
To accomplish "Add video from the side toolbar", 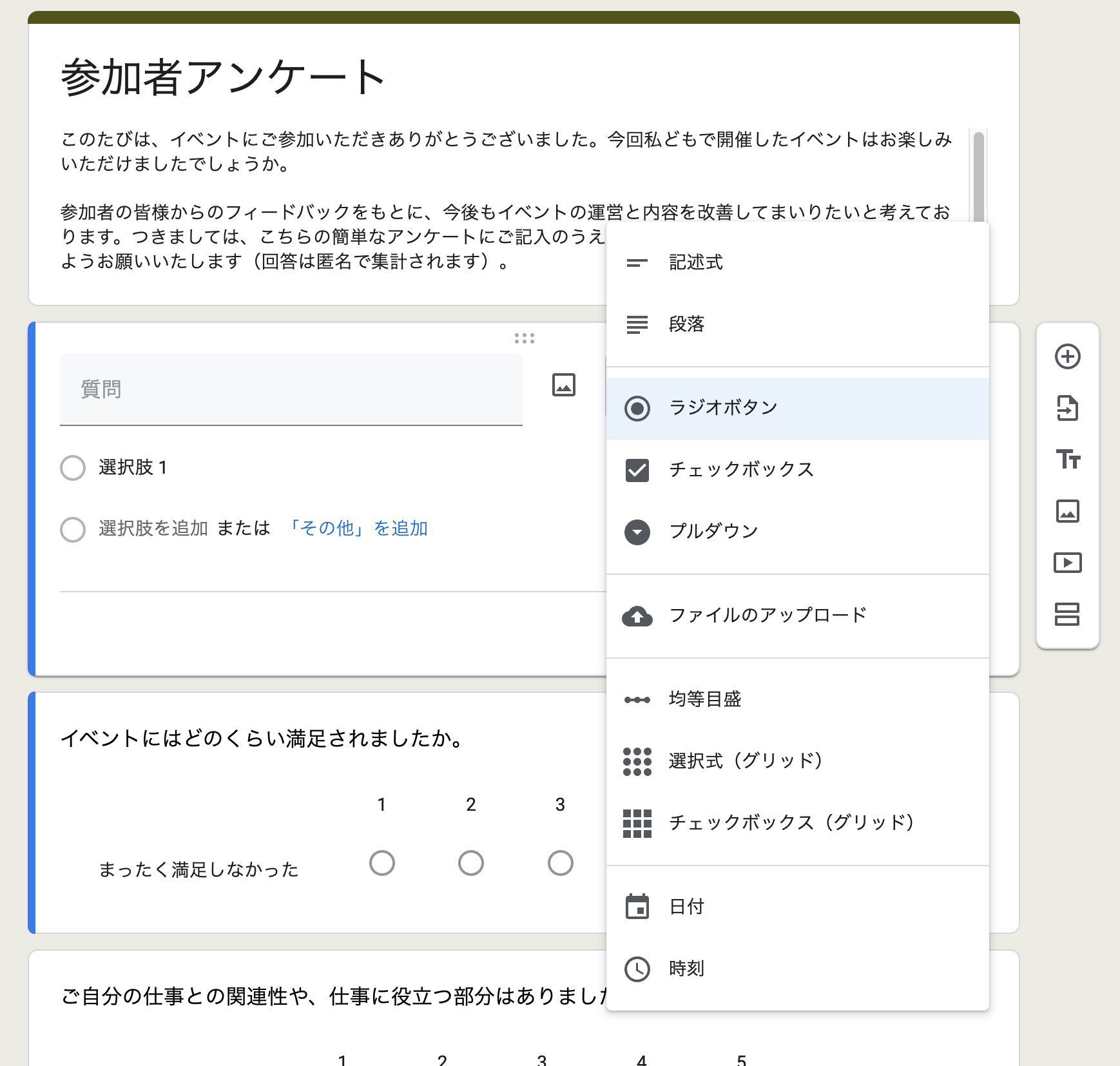I will (x=1067, y=563).
